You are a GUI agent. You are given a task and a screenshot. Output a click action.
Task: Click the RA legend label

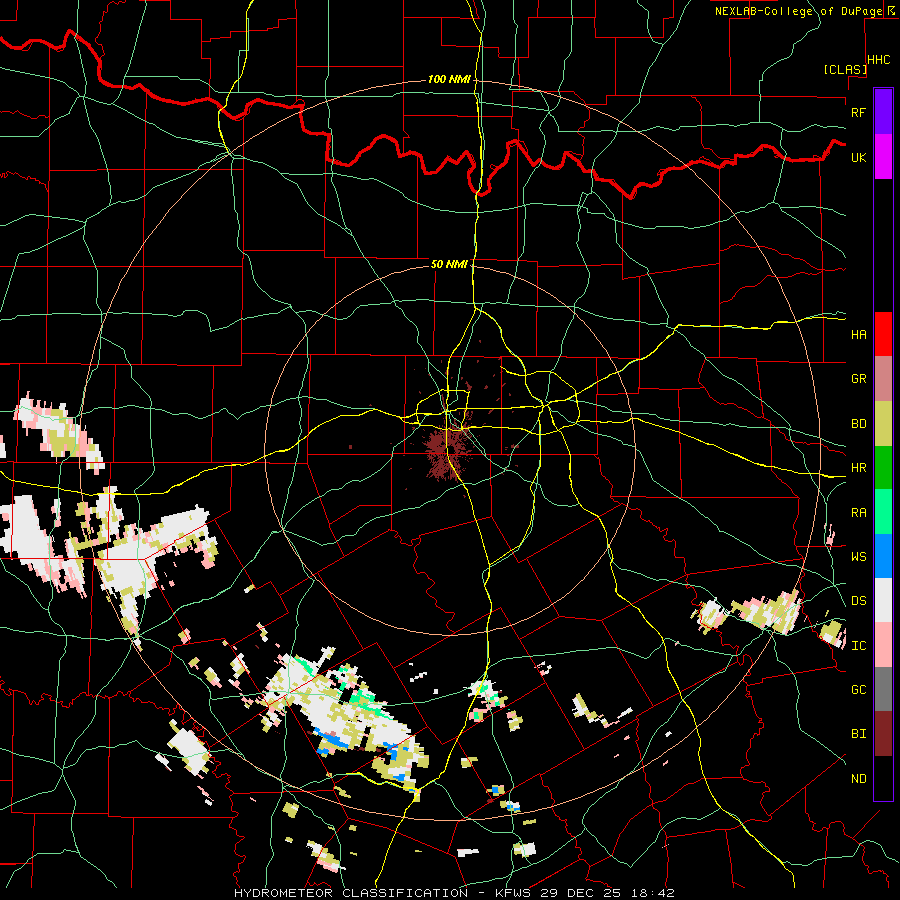coord(858,513)
